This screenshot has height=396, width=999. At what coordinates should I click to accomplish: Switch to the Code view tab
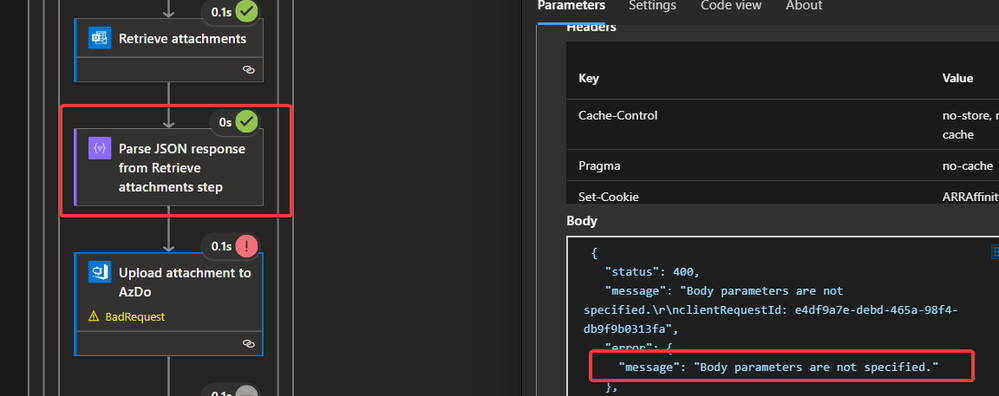[x=731, y=6]
